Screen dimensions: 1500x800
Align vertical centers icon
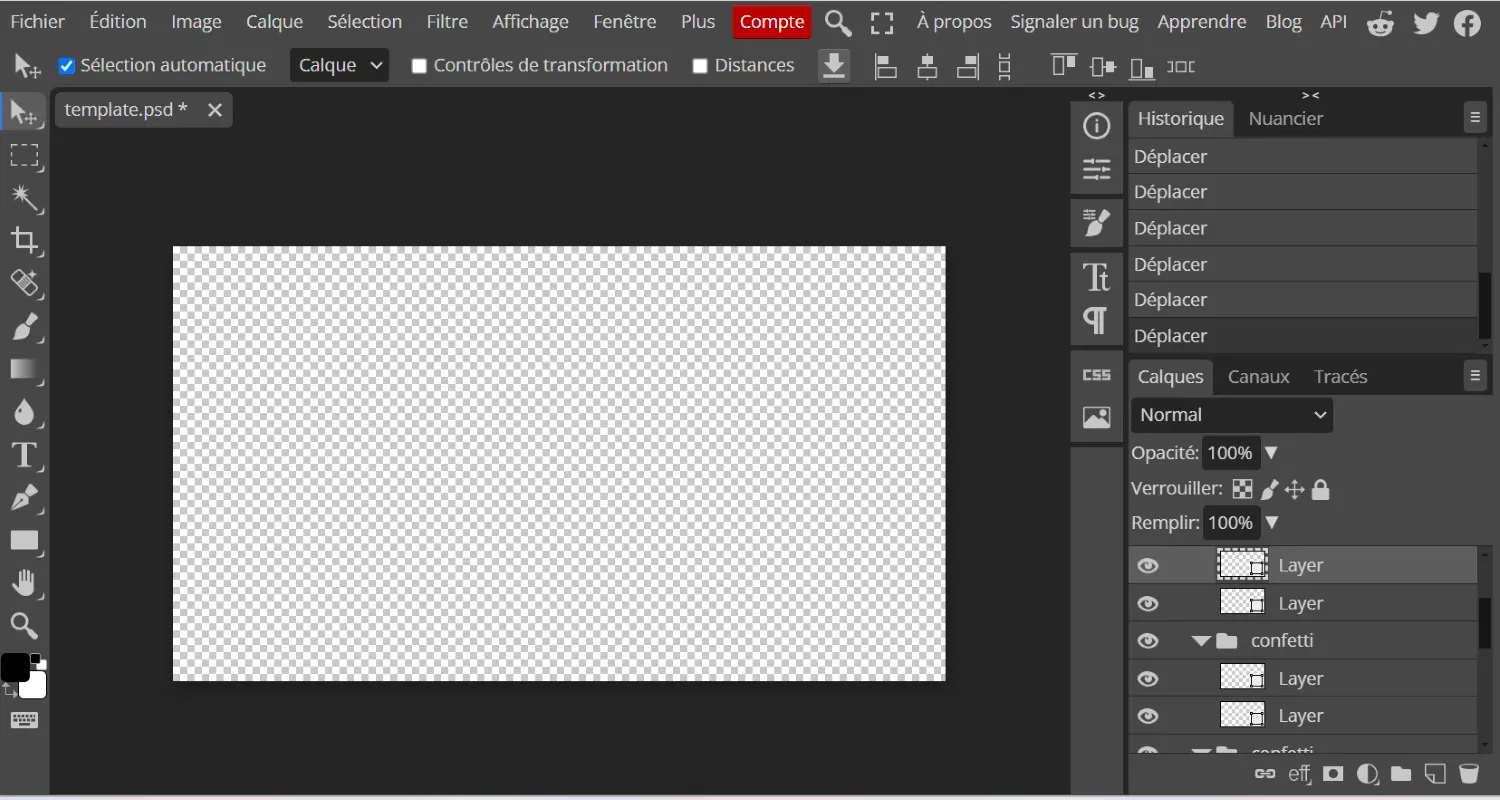(1103, 67)
